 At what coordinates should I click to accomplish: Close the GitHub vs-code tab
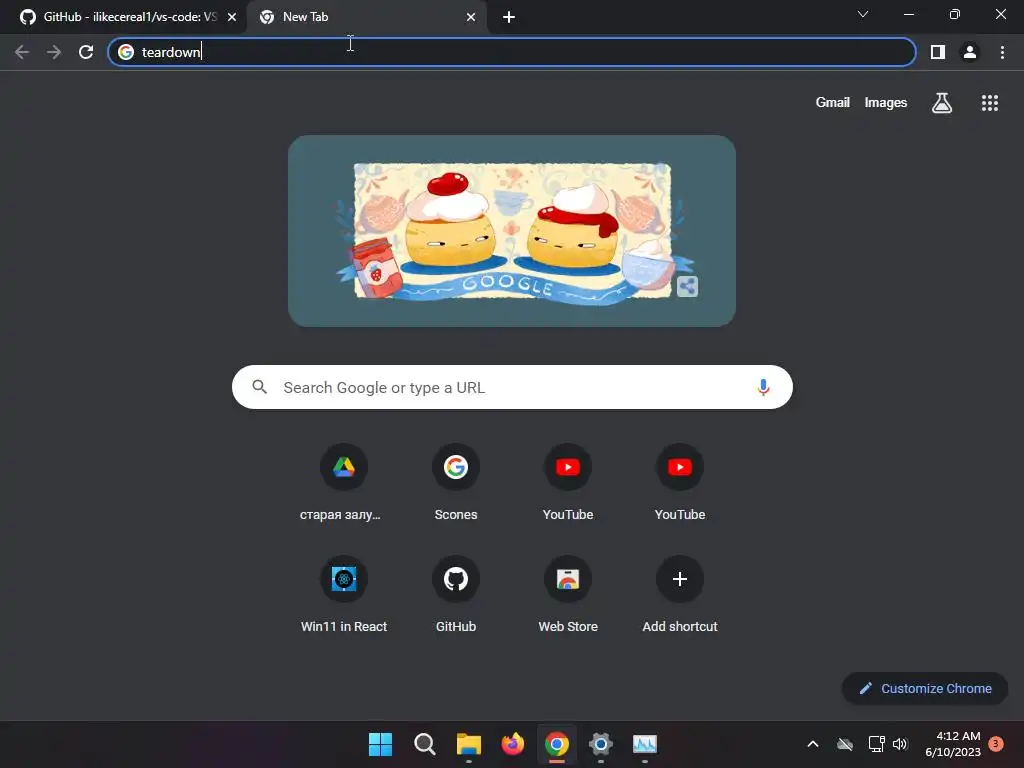pyautogui.click(x=232, y=17)
